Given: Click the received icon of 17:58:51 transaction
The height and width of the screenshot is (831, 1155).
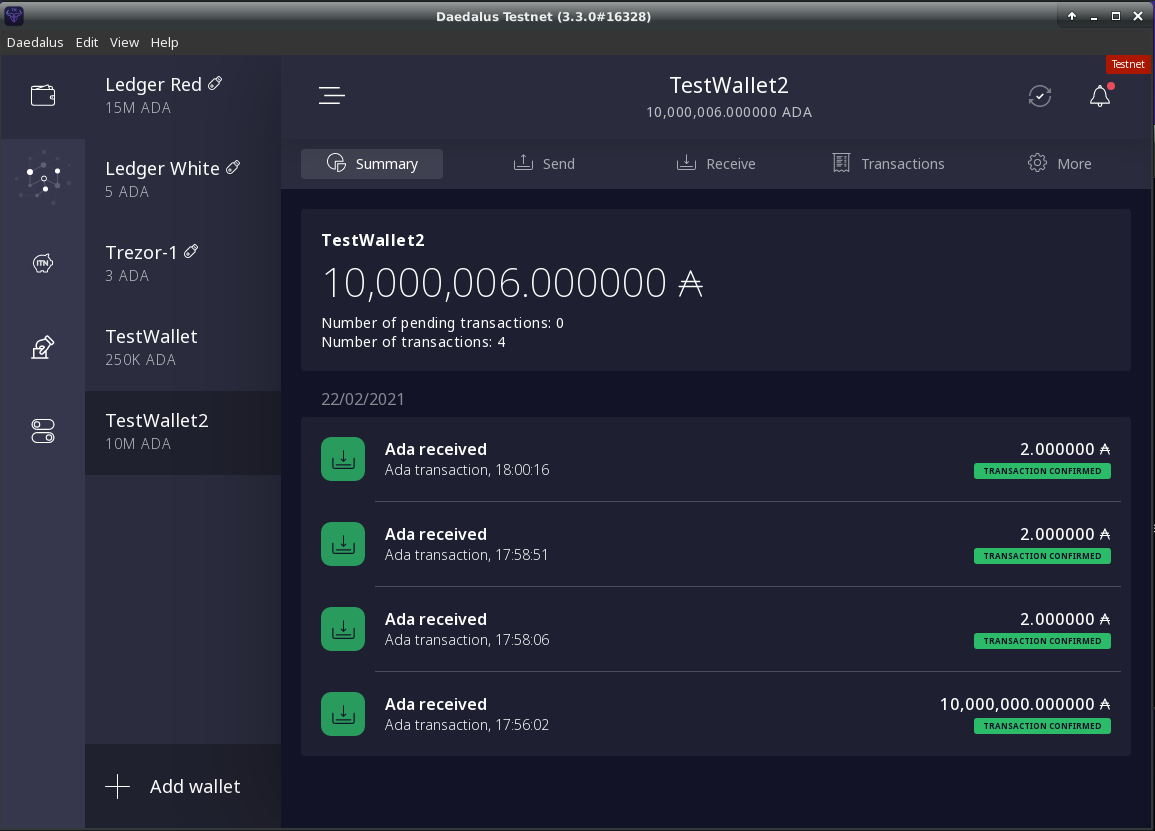Looking at the screenshot, I should tap(343, 544).
